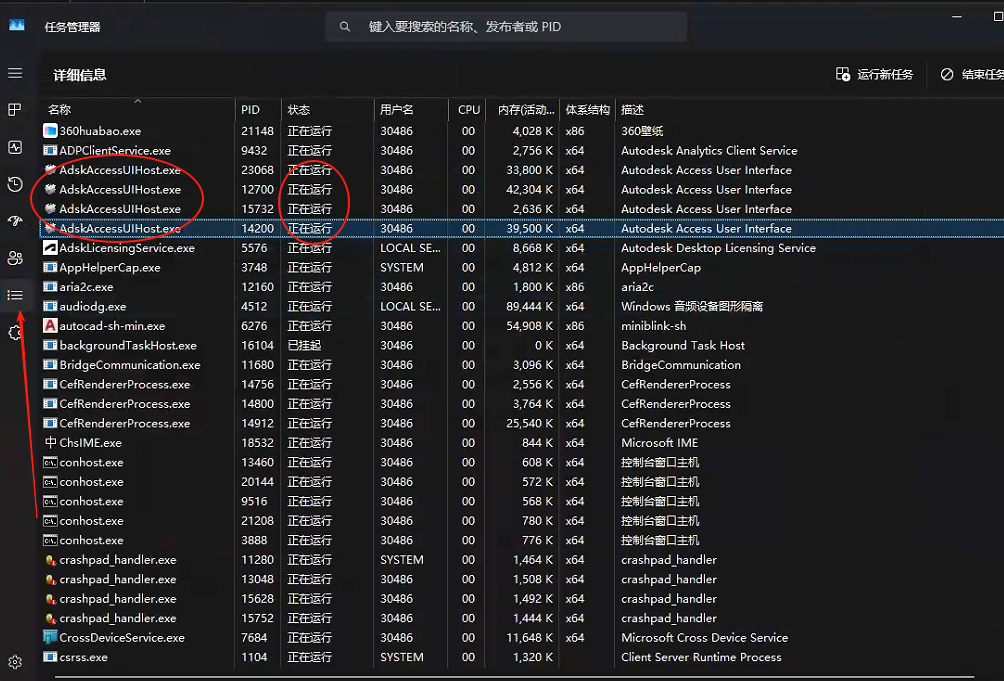Click the 运行新任务 (Run new task) button

[x=875, y=75]
